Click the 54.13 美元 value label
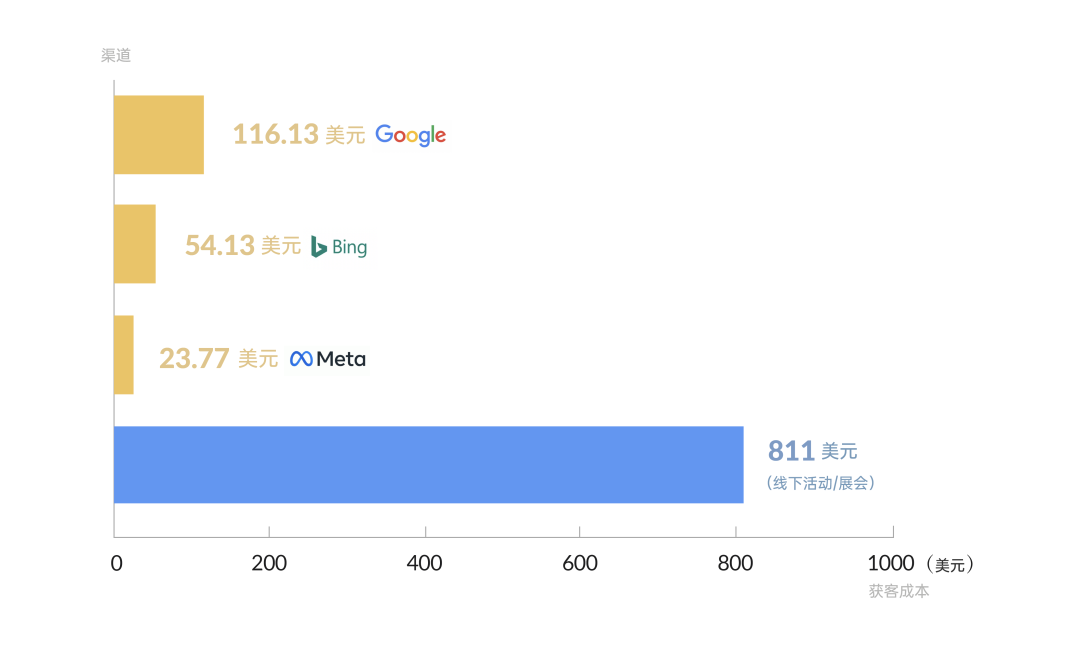This screenshot has height=660, width=1080. tap(242, 245)
